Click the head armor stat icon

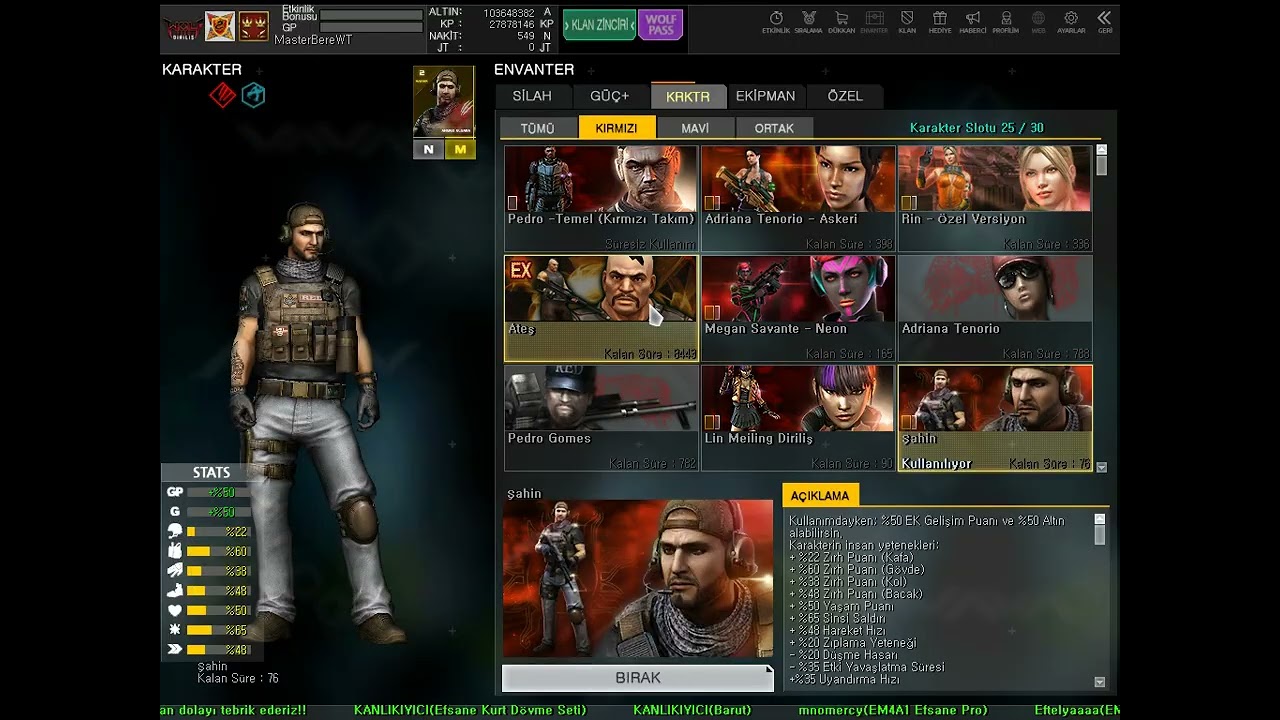coord(175,531)
